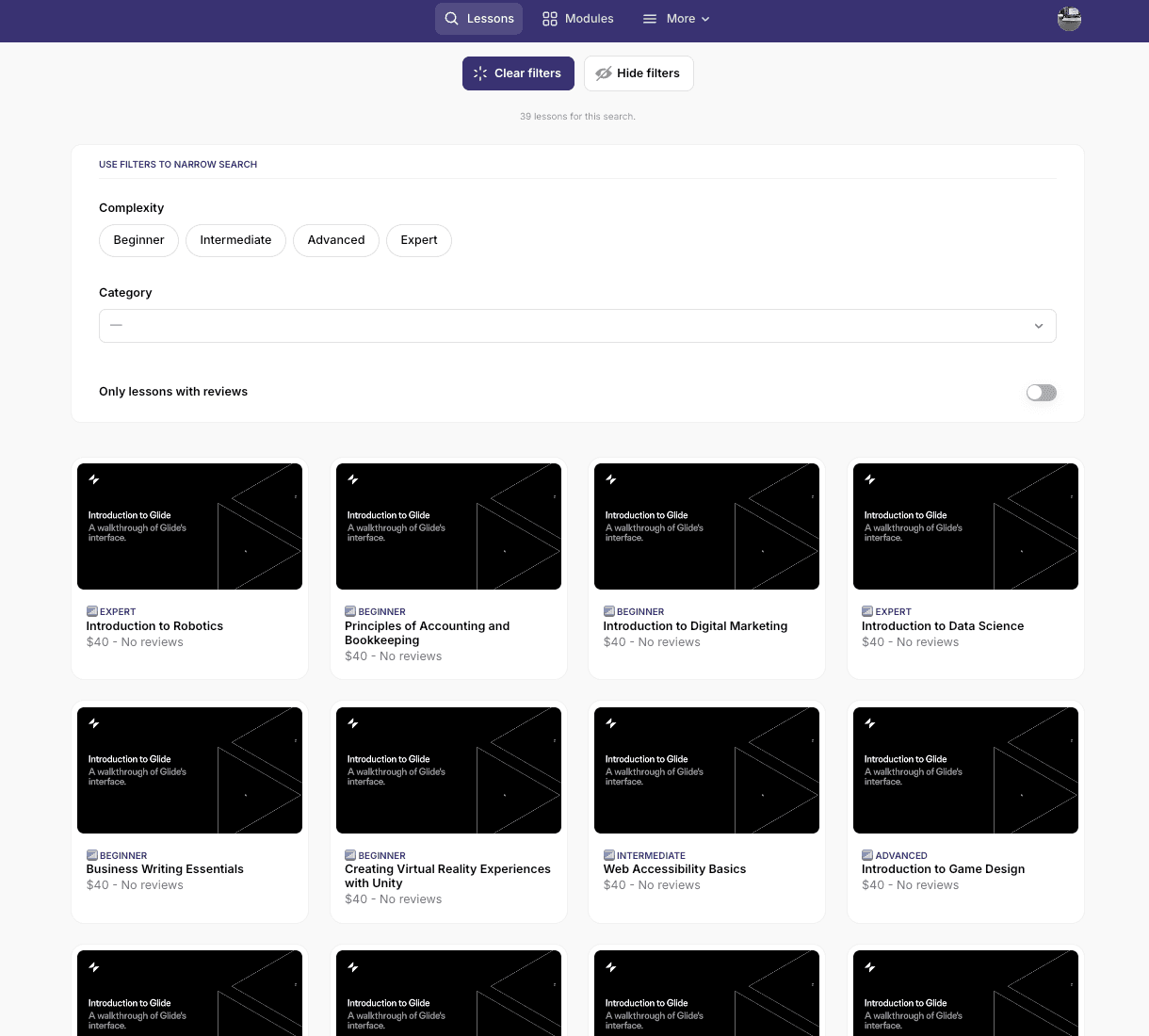1149x1036 pixels.
Task: Click the sparkle icon on Clear filters
Action: pyautogui.click(x=480, y=73)
